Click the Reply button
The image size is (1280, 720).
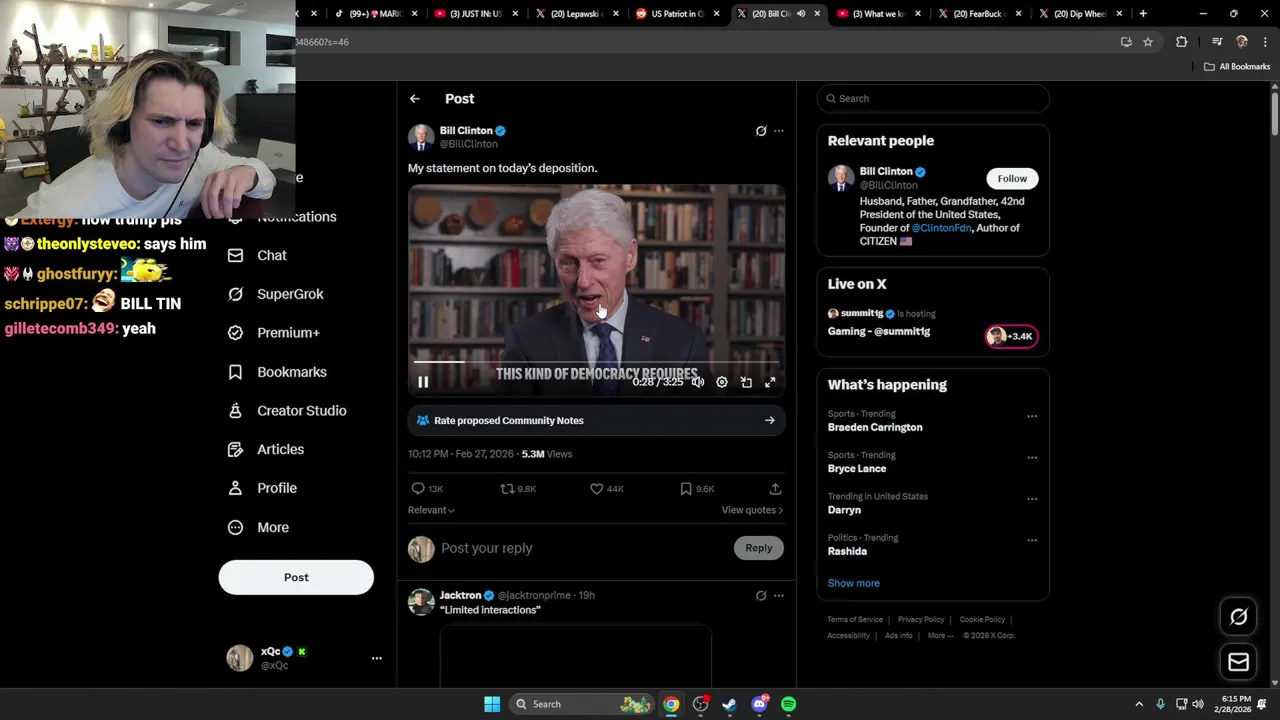click(759, 548)
